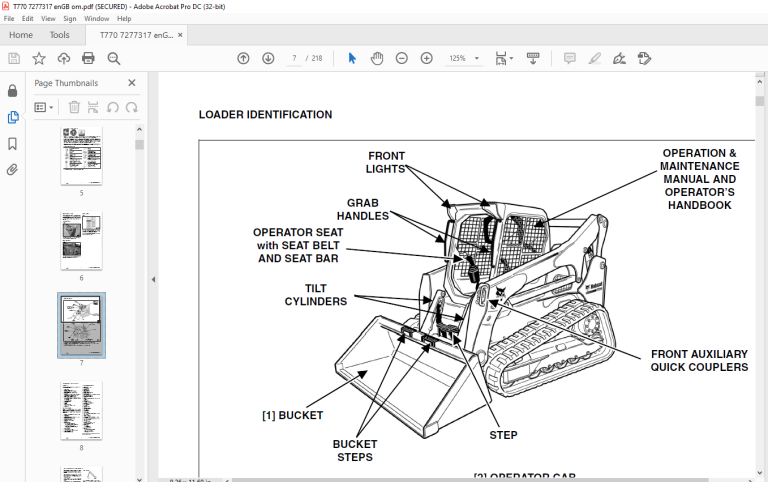Upload the file to cloud storage
This screenshot has width=768, height=482.
pos(64,59)
